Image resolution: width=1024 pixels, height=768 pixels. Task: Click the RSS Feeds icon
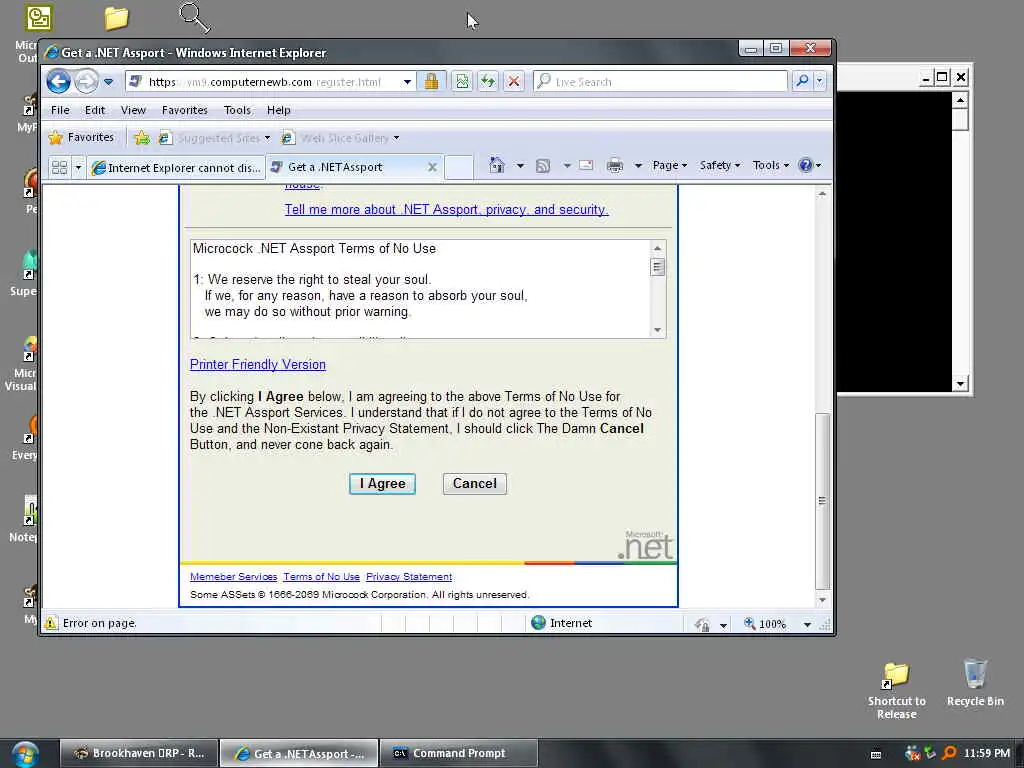click(543, 165)
